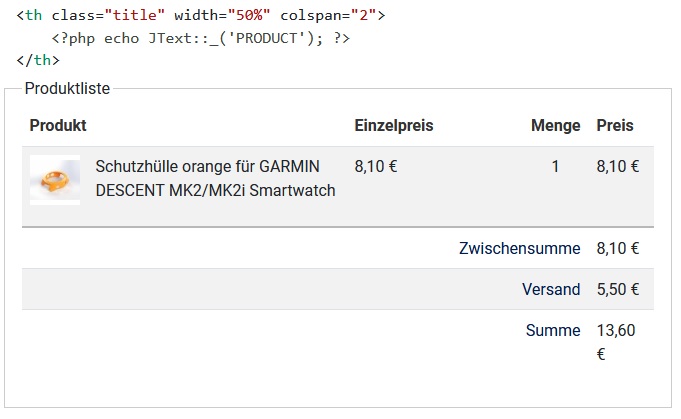Click the total amount 13,60 €
Screen dimensions: 681x419
pos(615,341)
